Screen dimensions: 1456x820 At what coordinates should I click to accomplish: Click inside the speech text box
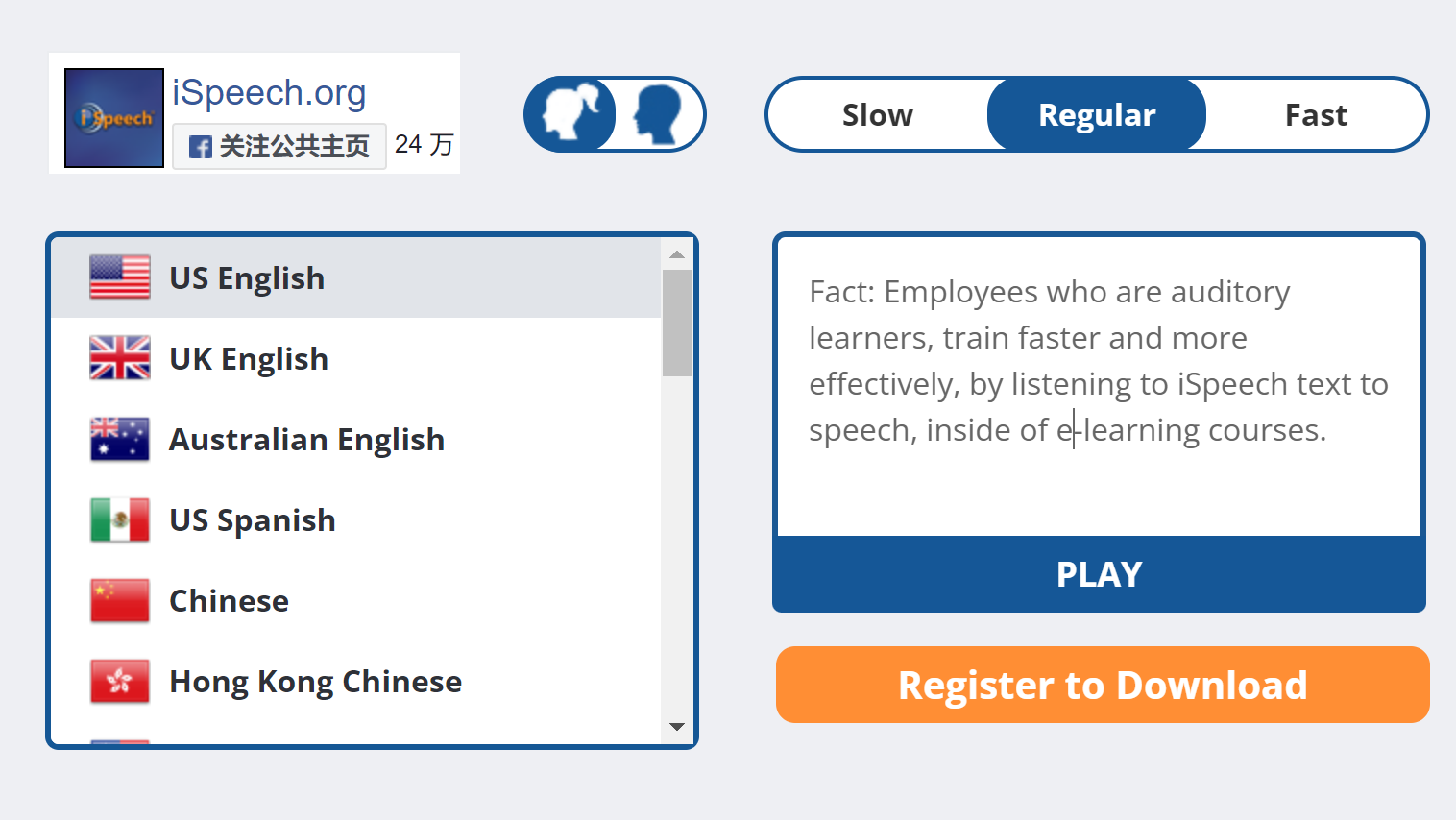tap(1098, 480)
